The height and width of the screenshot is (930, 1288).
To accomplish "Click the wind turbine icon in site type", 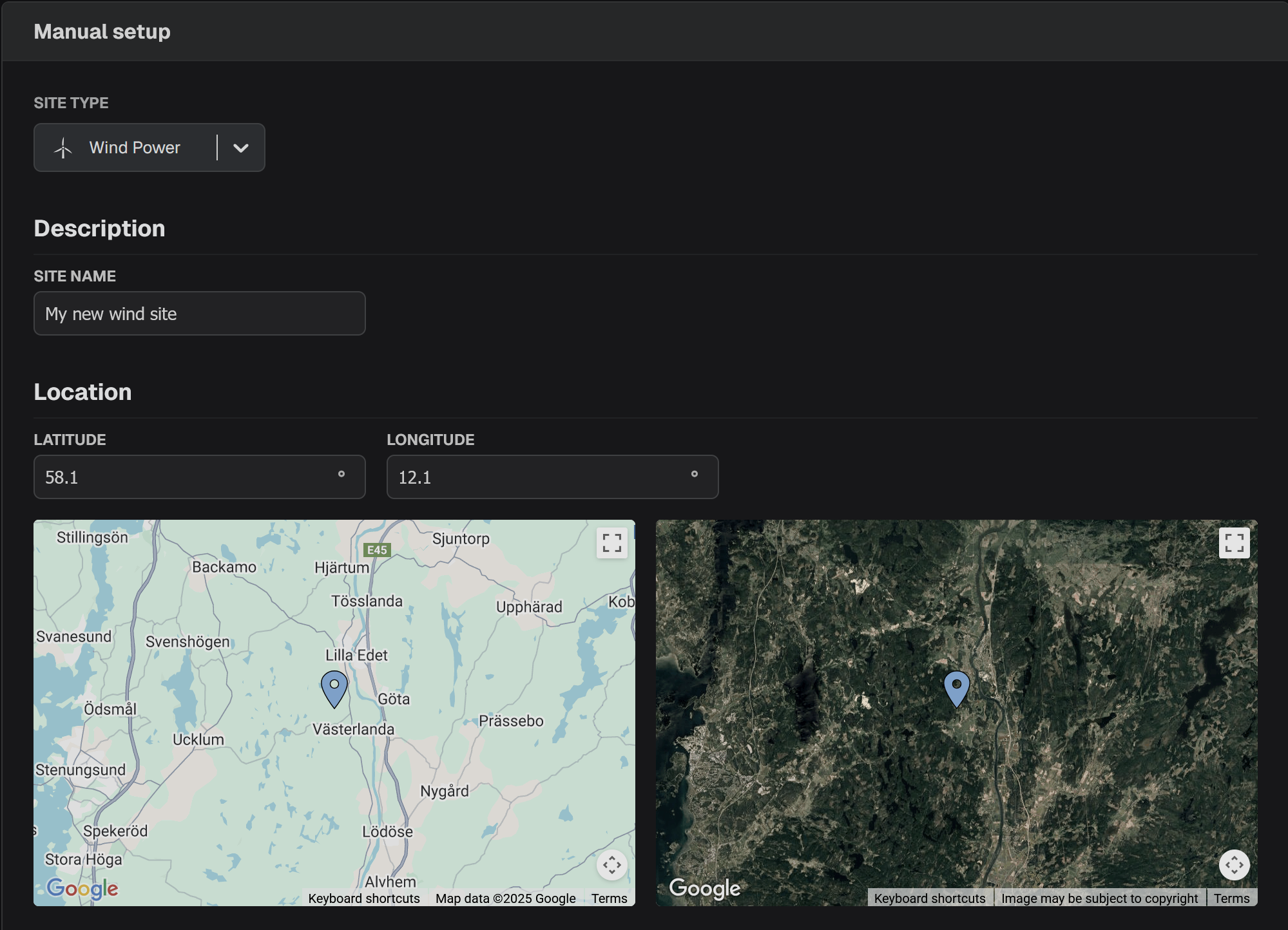I will click(x=63, y=148).
